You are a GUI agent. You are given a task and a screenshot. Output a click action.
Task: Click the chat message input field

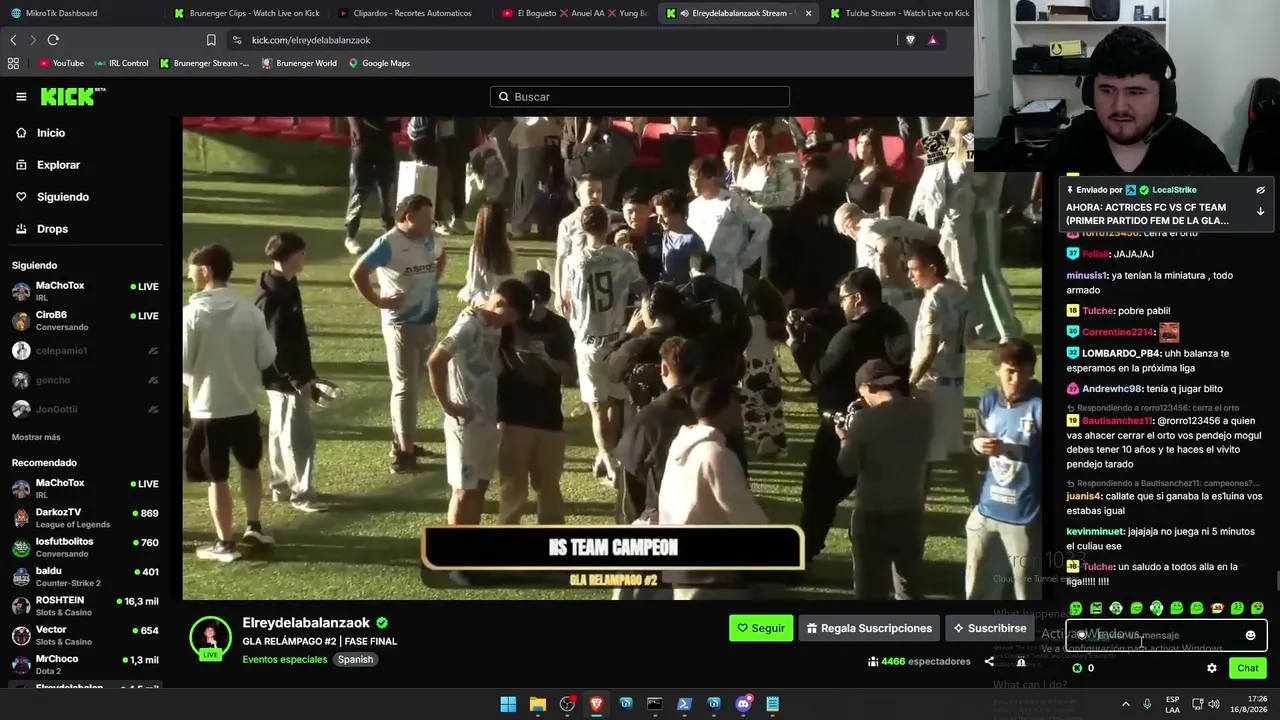point(1165,635)
